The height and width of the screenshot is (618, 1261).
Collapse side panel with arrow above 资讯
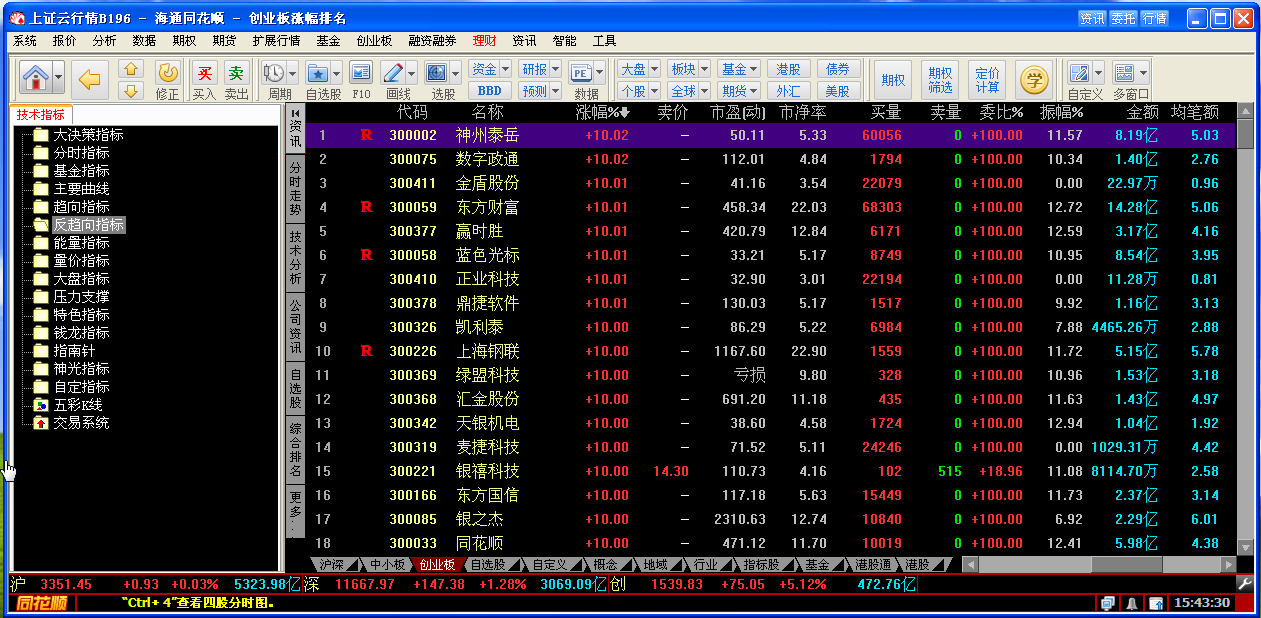tap(296, 113)
